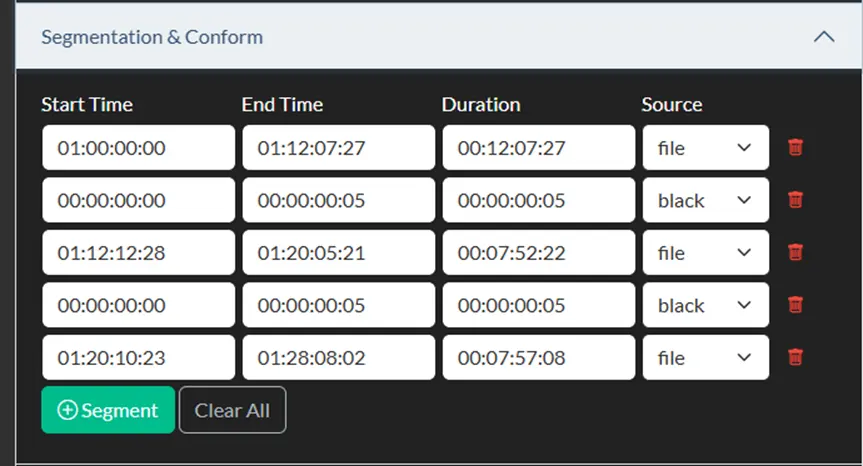Add a new segment with Segment button
This screenshot has height=466, width=863.
[x=108, y=410]
